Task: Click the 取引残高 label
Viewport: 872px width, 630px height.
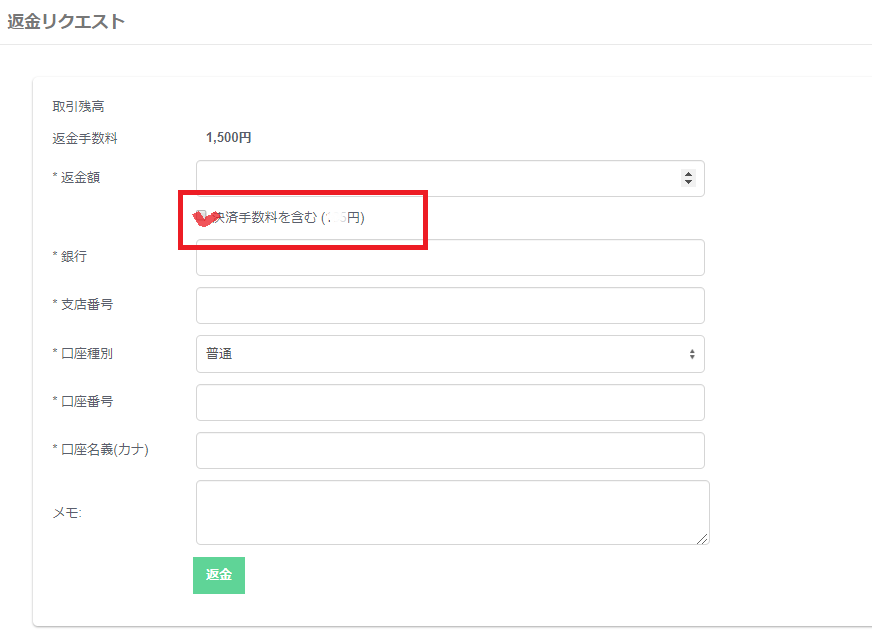Action: click(x=78, y=106)
